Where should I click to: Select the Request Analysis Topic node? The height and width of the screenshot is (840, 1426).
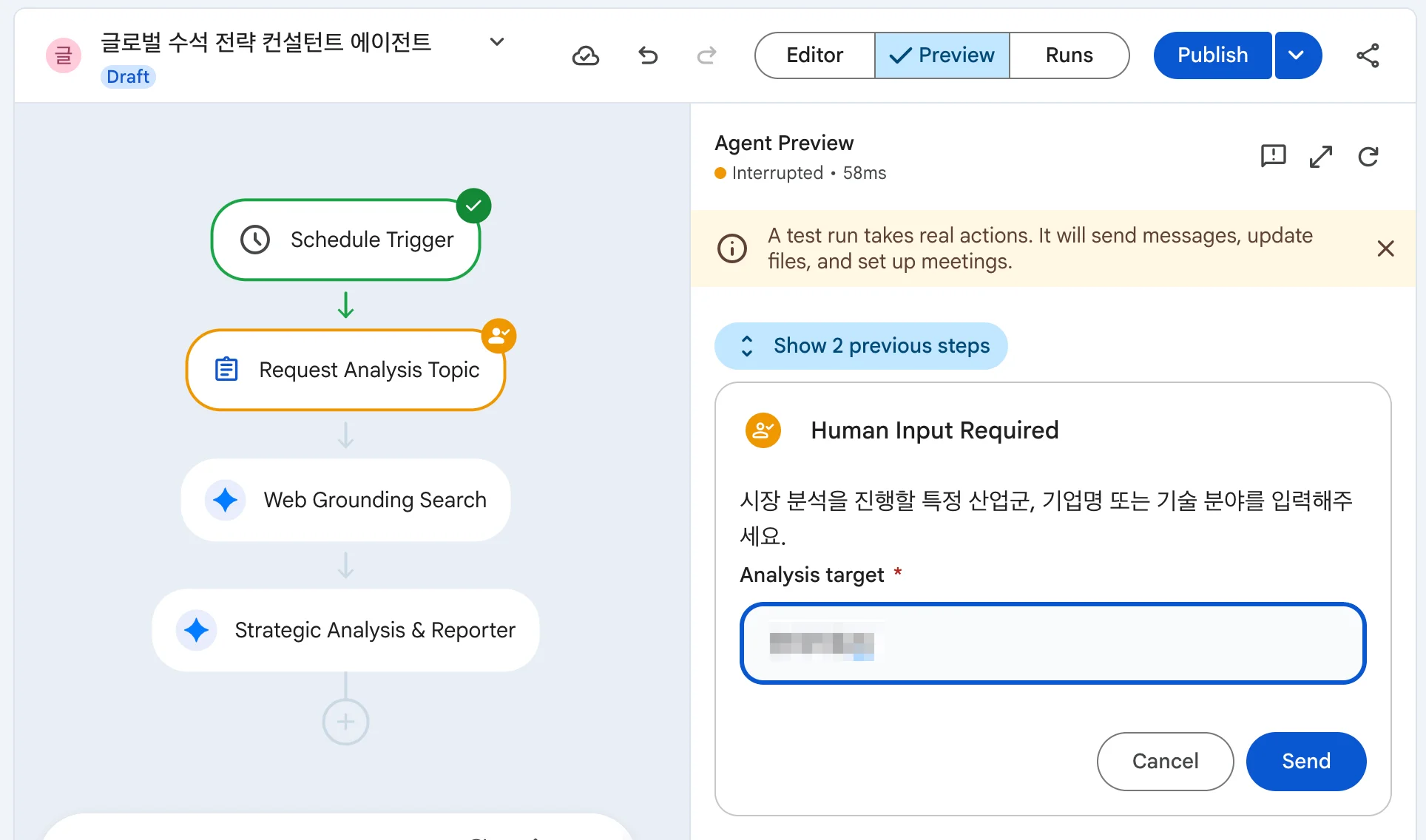346,370
